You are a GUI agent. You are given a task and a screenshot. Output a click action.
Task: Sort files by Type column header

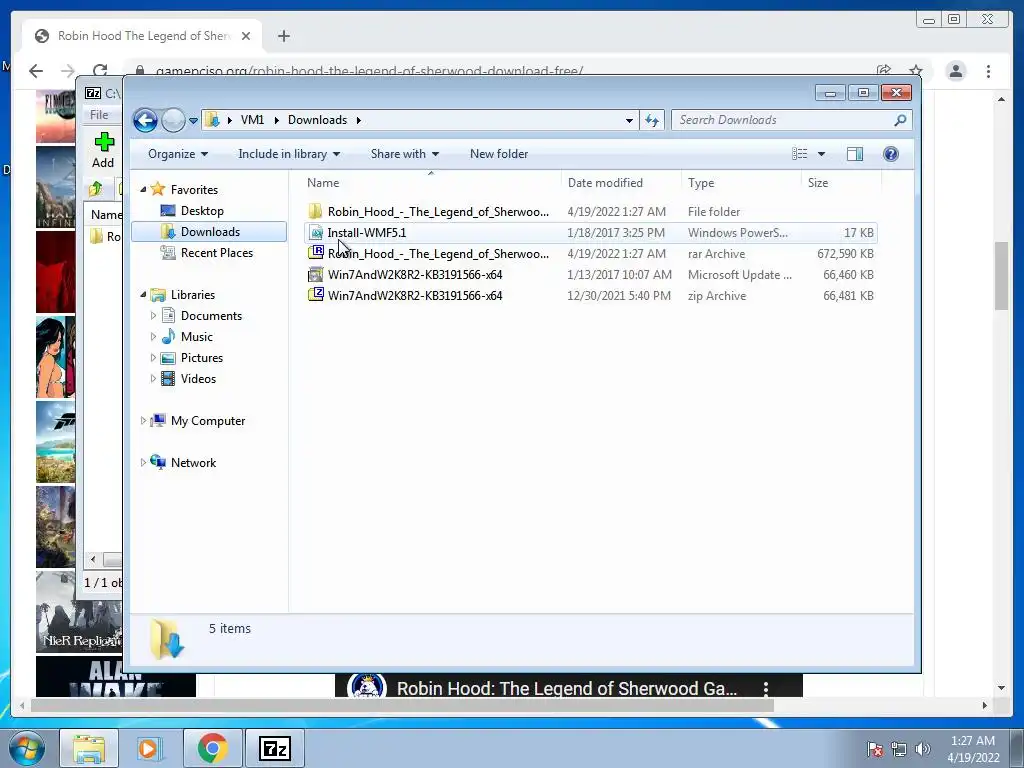tap(741, 183)
